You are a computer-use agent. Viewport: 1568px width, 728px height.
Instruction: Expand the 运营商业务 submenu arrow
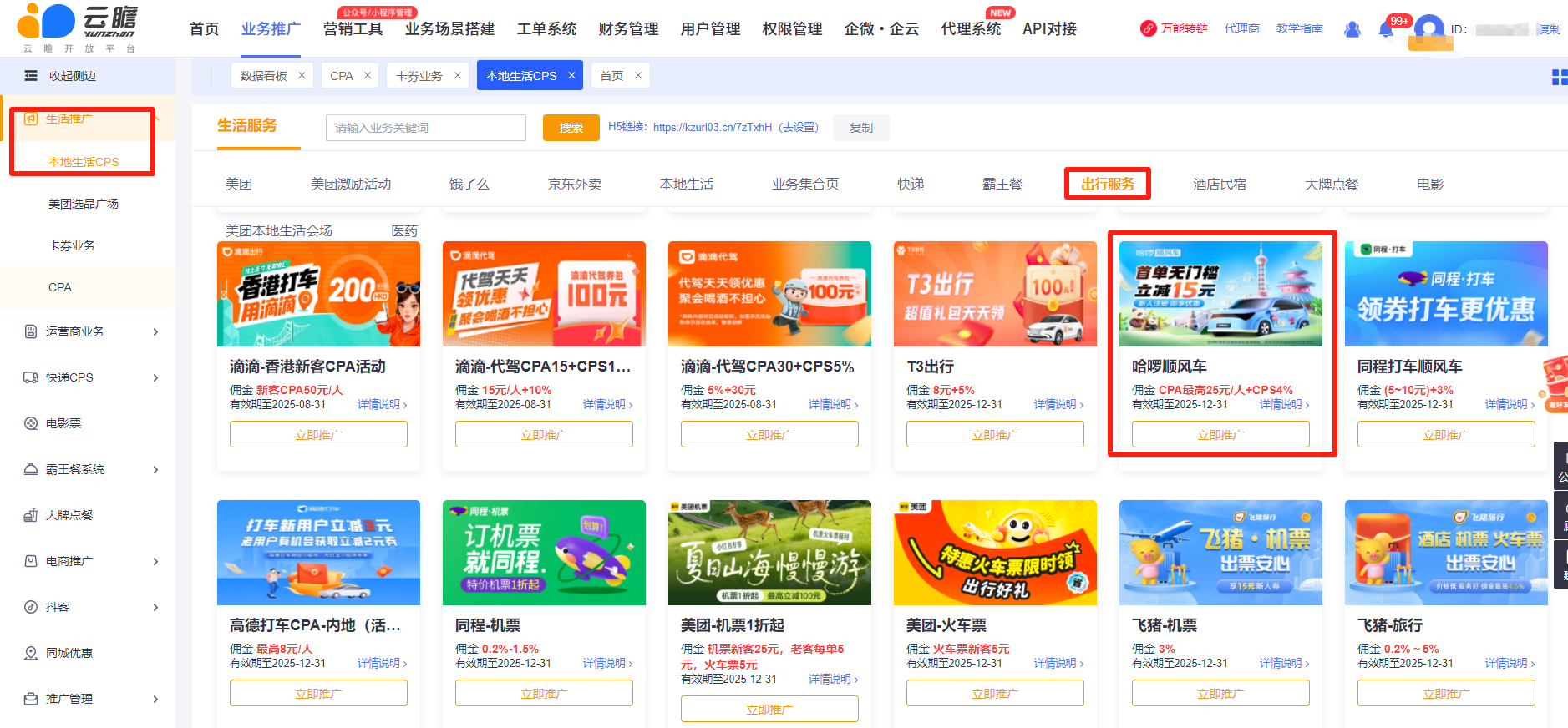point(155,331)
